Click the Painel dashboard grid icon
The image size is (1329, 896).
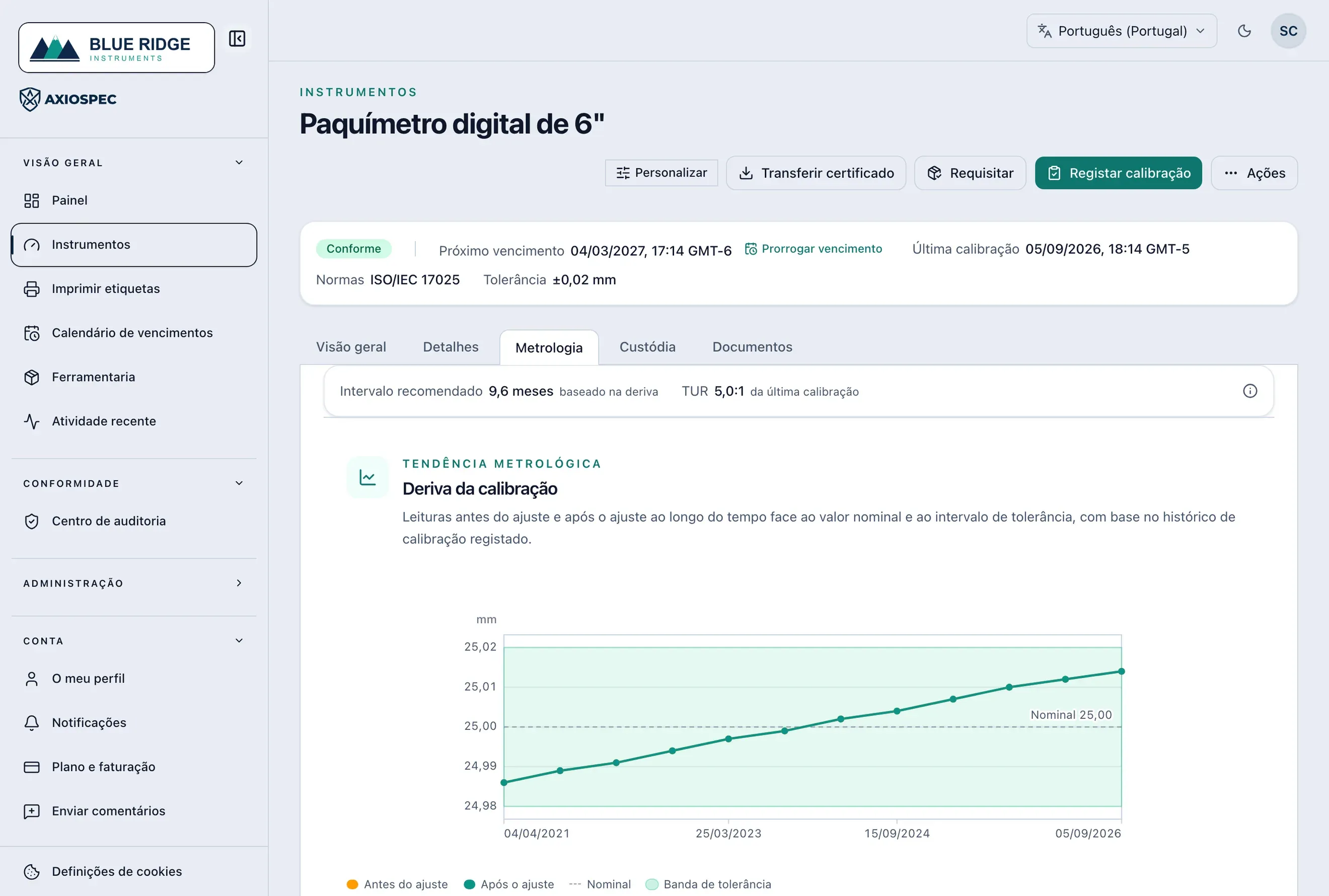31,200
